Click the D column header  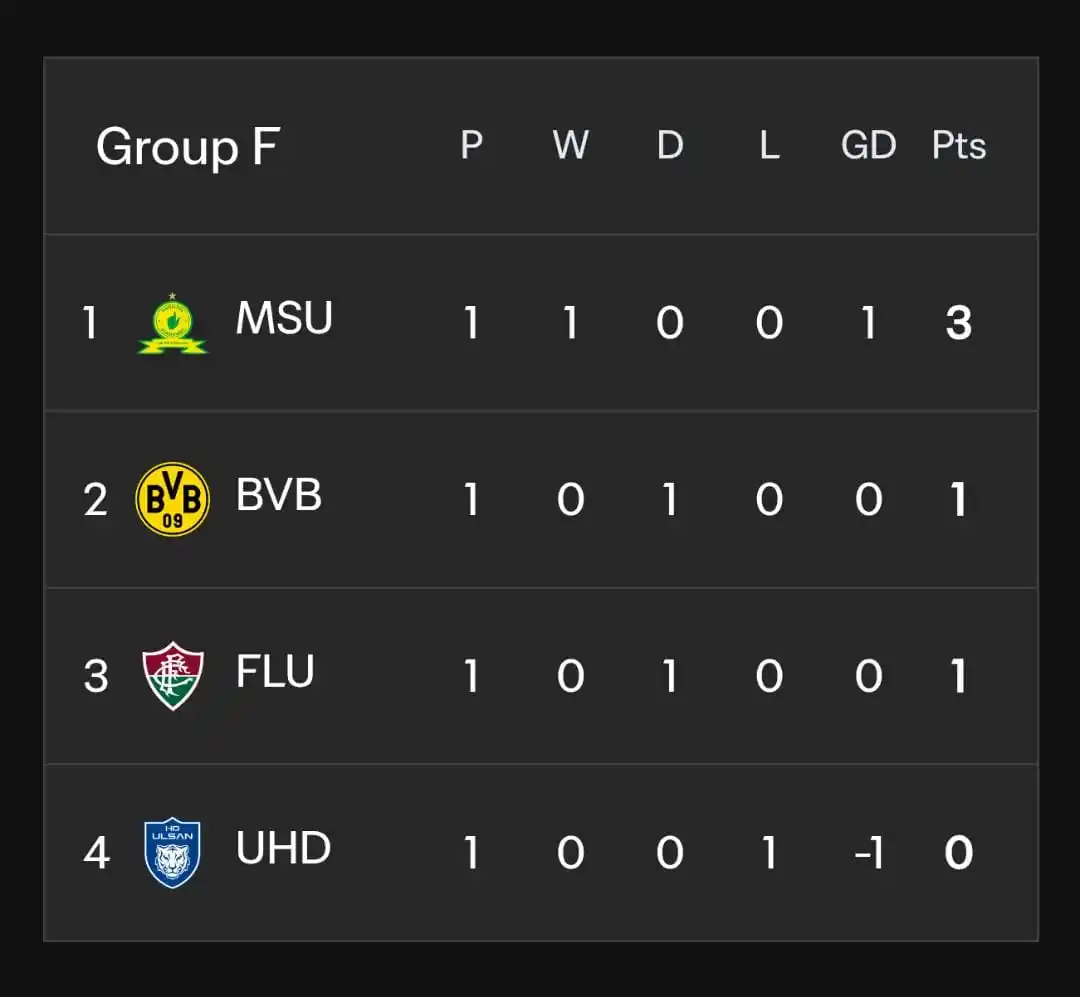pyautogui.click(x=670, y=145)
